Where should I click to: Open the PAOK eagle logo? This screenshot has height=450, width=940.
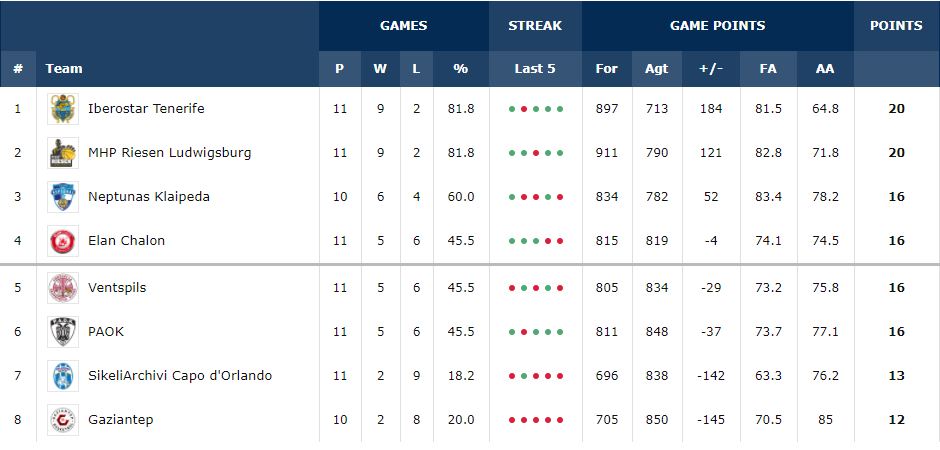[x=63, y=332]
